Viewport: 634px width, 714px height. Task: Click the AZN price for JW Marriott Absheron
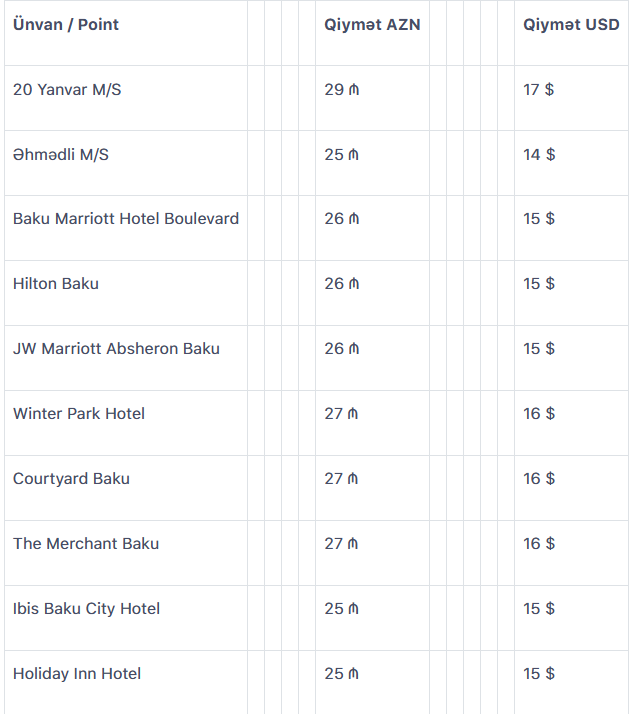pyautogui.click(x=342, y=349)
